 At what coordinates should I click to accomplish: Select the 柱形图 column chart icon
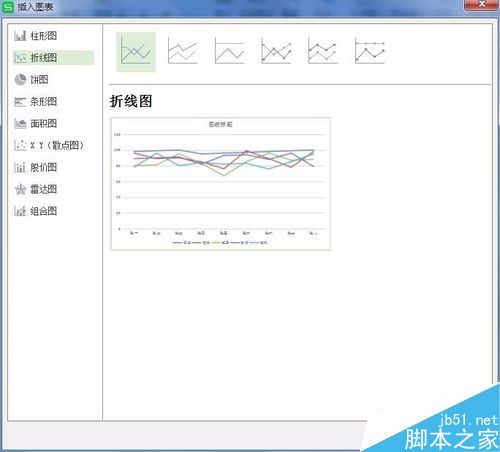[20, 36]
